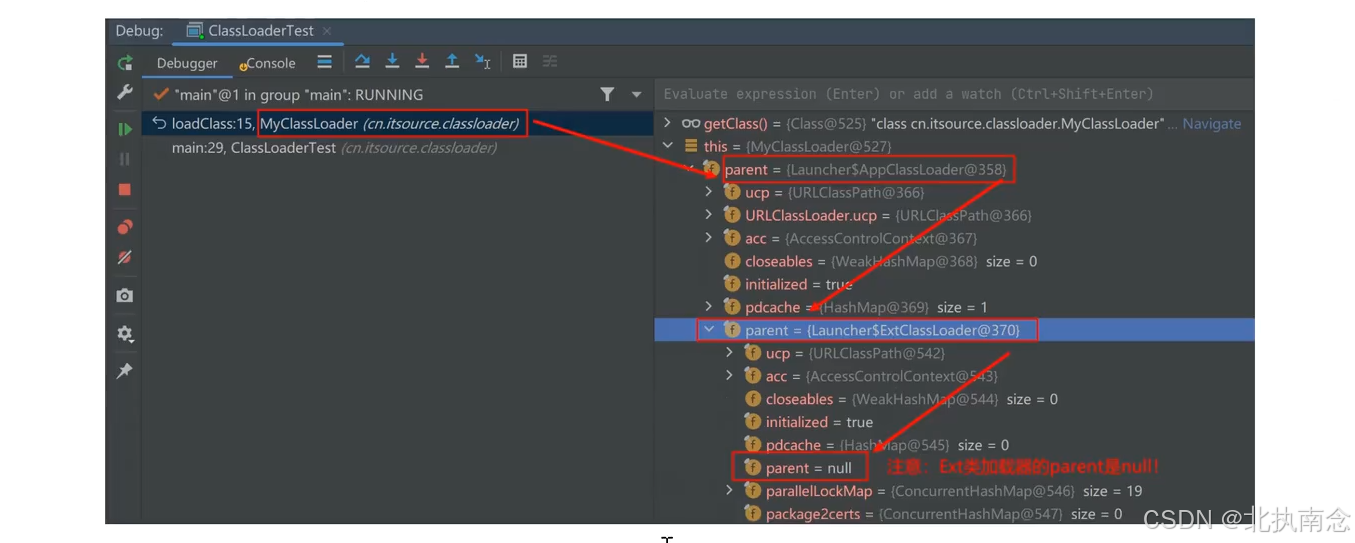Select closeables = {WeakHashMap@368} row
This screenshot has height=543, width=1355.
click(954, 261)
